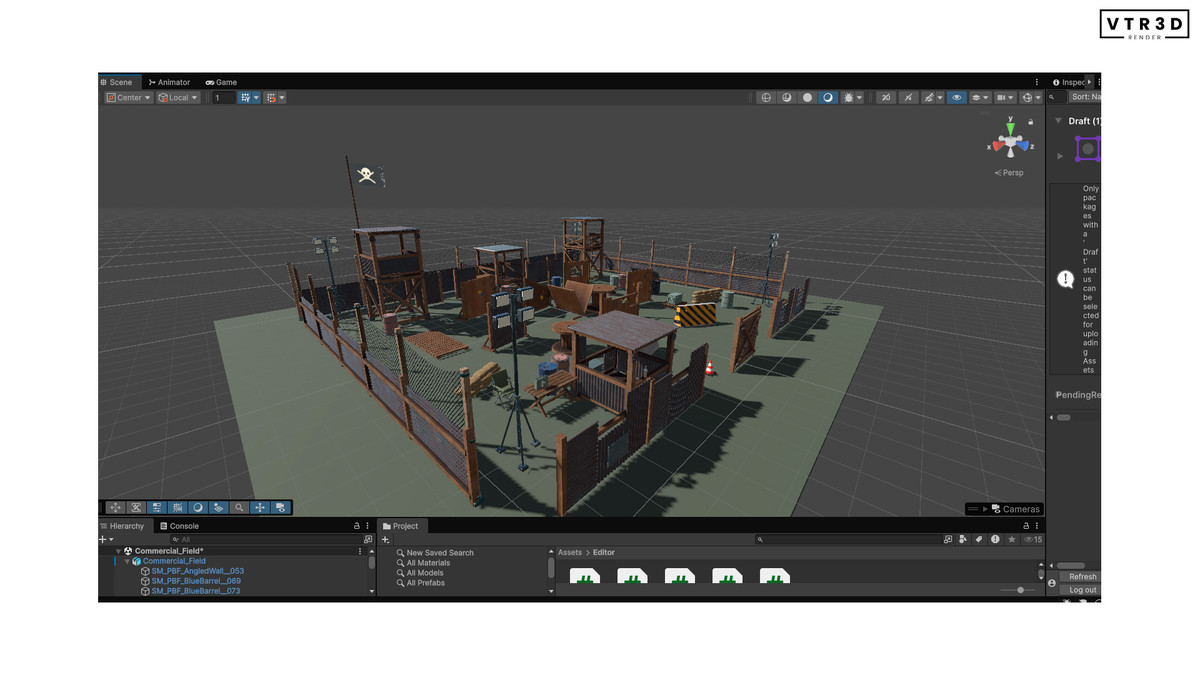Select the last tool in scene tools overlay
1200x675 pixels.
[280, 508]
